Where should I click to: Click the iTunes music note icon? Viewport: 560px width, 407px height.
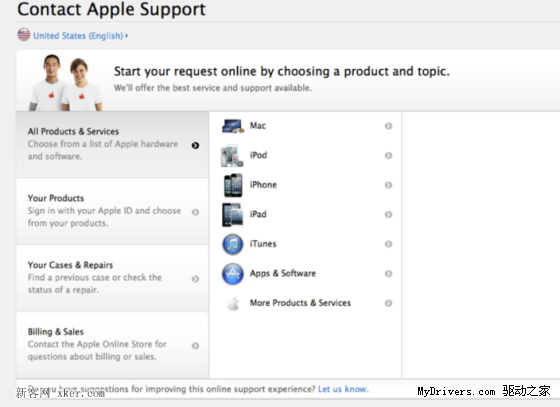pos(233,245)
